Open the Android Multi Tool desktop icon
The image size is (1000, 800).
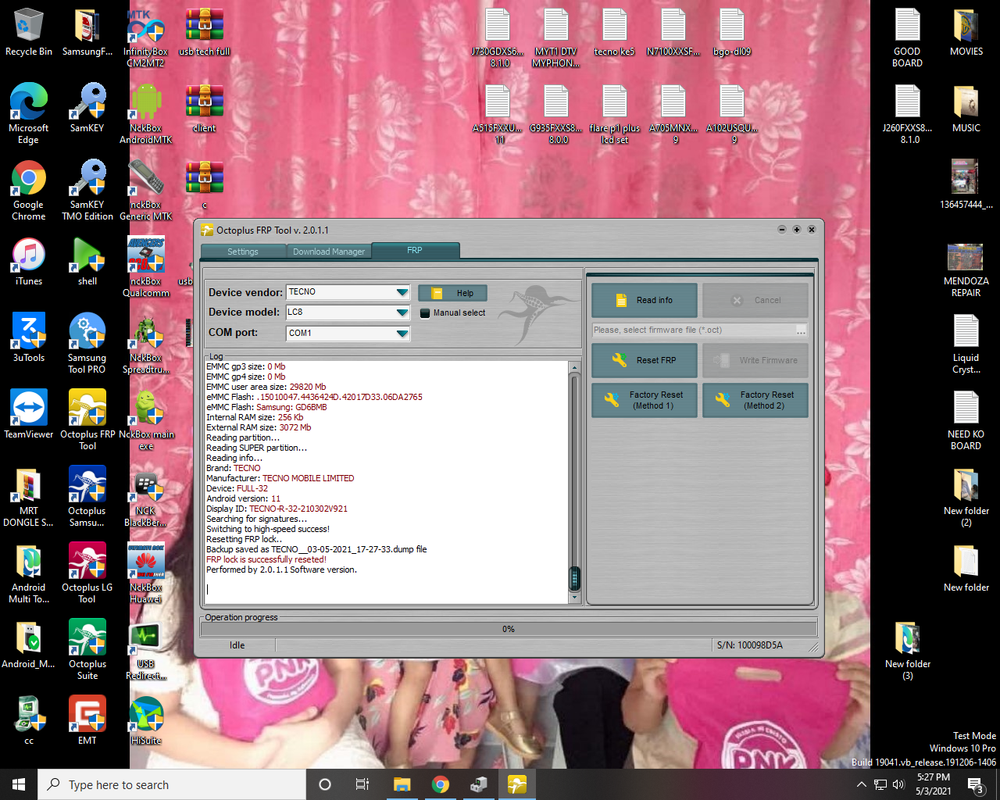[x=29, y=574]
